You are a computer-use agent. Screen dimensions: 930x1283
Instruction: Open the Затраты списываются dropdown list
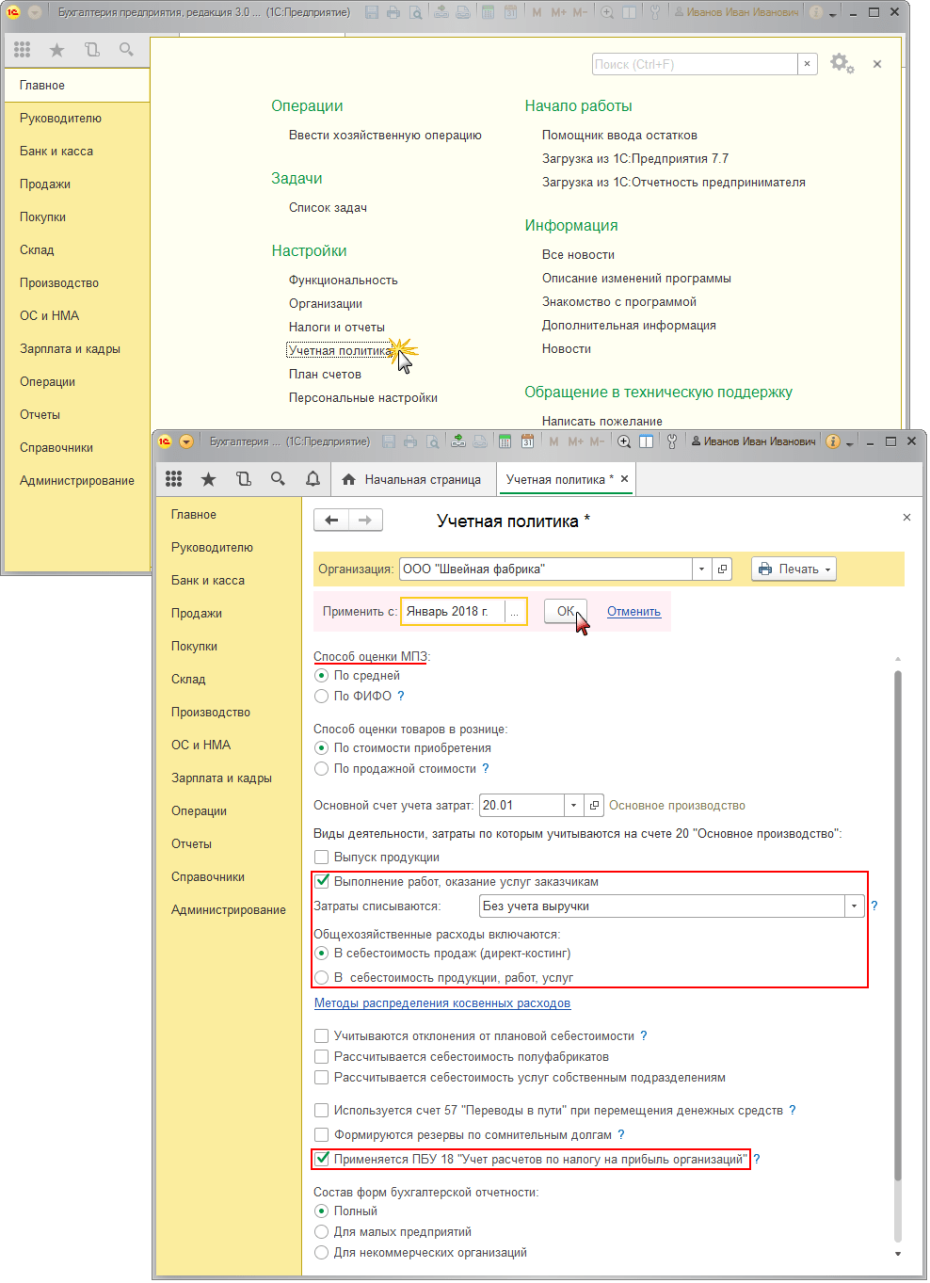(x=855, y=906)
